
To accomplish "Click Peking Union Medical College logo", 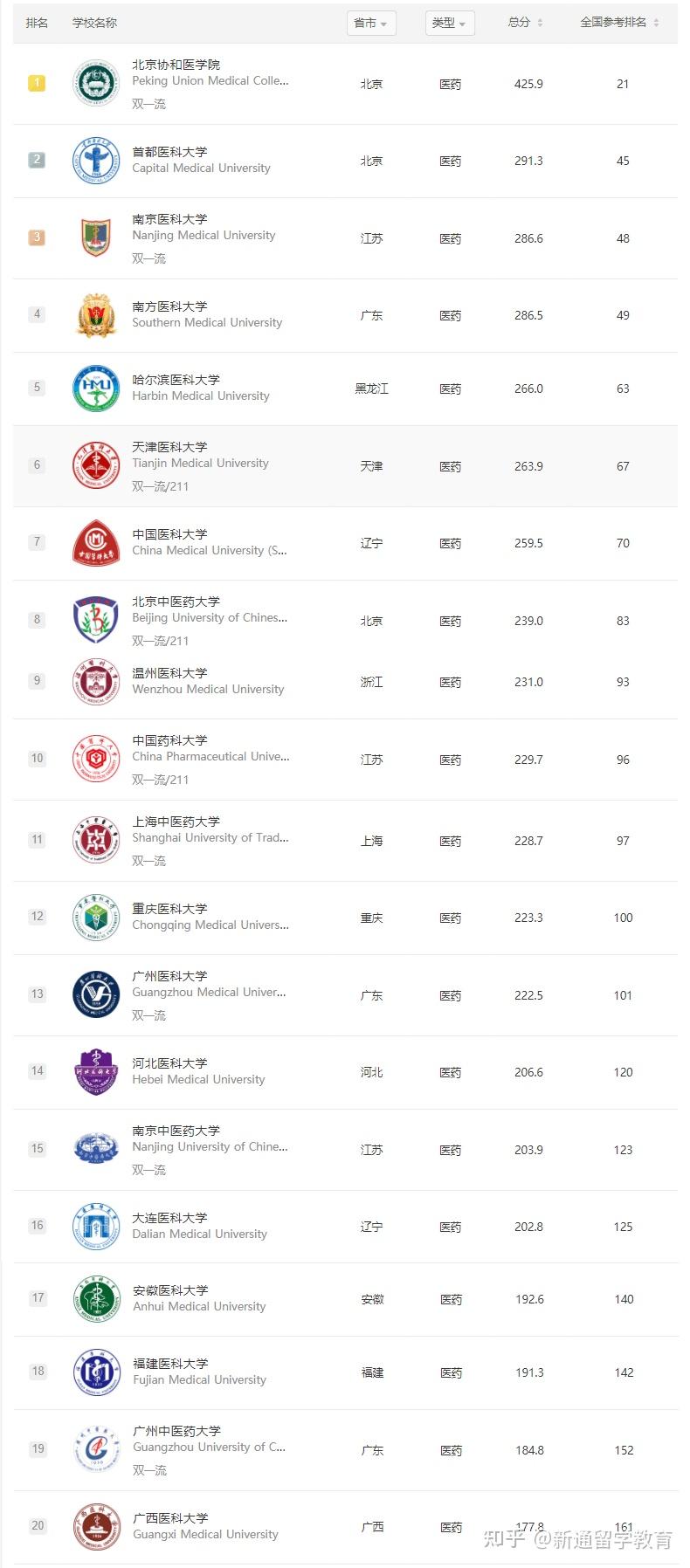I will (x=95, y=84).
